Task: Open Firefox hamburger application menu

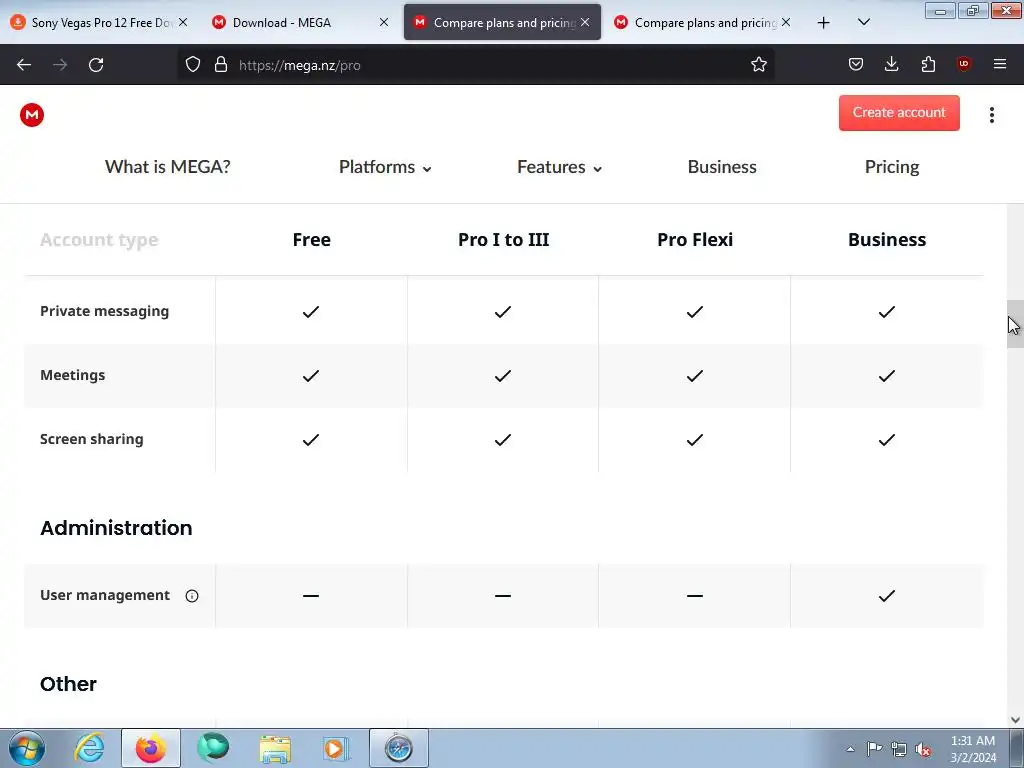Action: click(1000, 64)
